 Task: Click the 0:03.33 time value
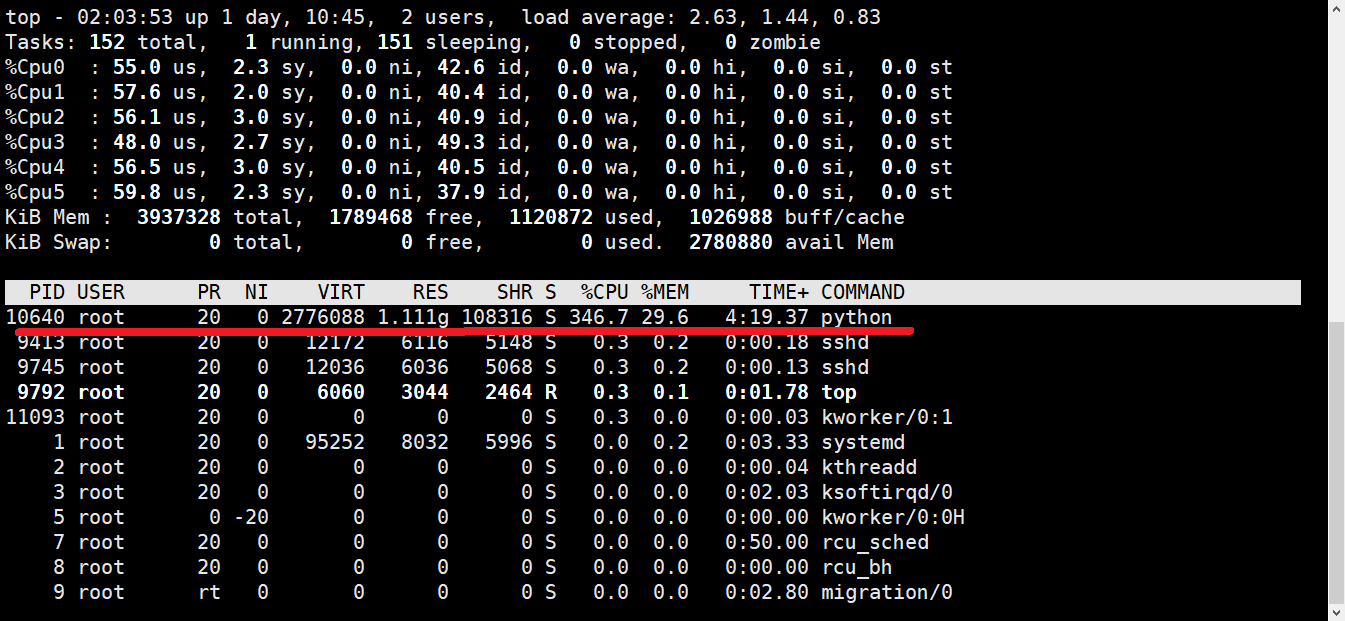click(767, 442)
